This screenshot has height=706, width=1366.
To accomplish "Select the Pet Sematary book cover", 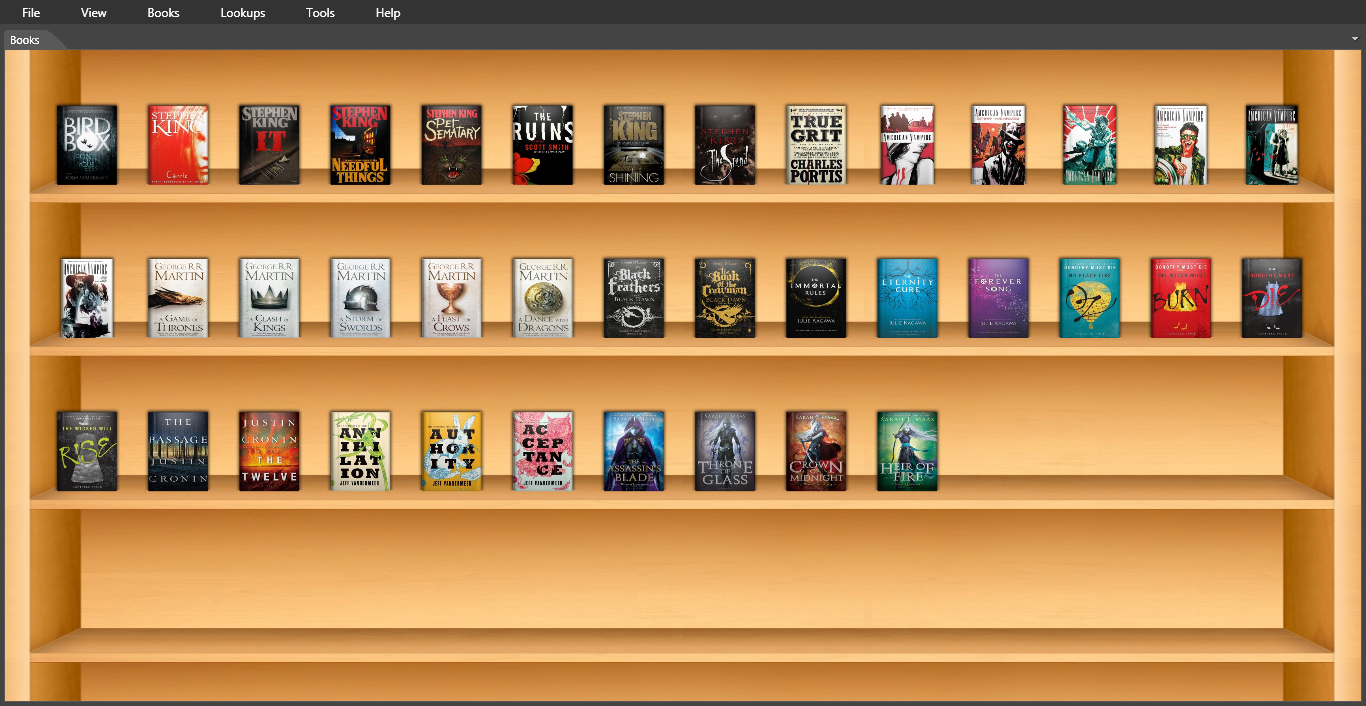I will tap(451, 145).
